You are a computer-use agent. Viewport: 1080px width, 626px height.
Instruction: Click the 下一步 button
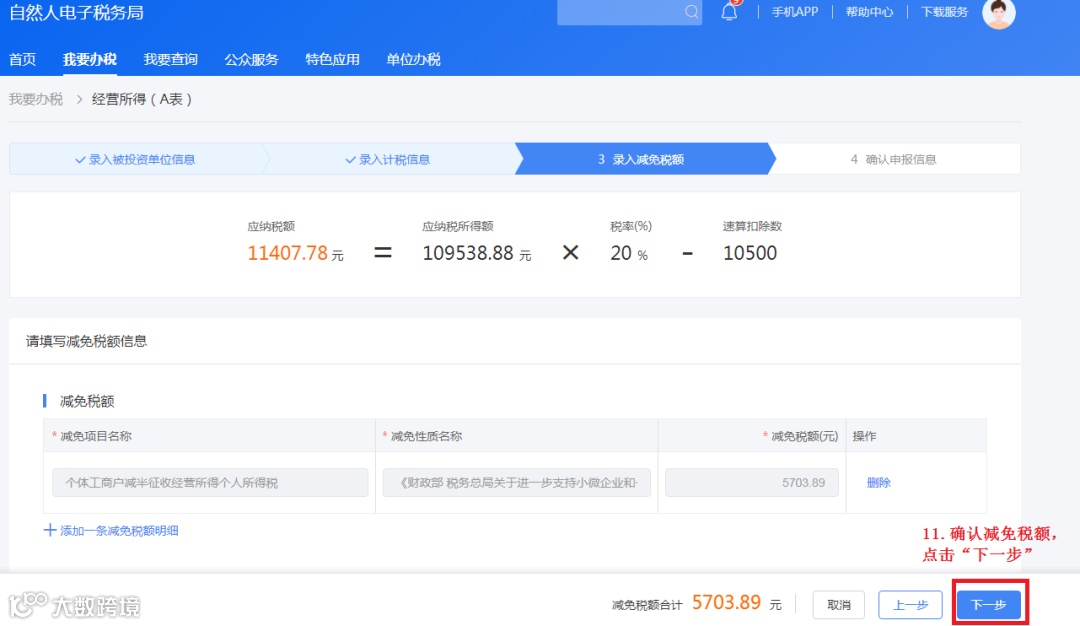[x=989, y=605]
